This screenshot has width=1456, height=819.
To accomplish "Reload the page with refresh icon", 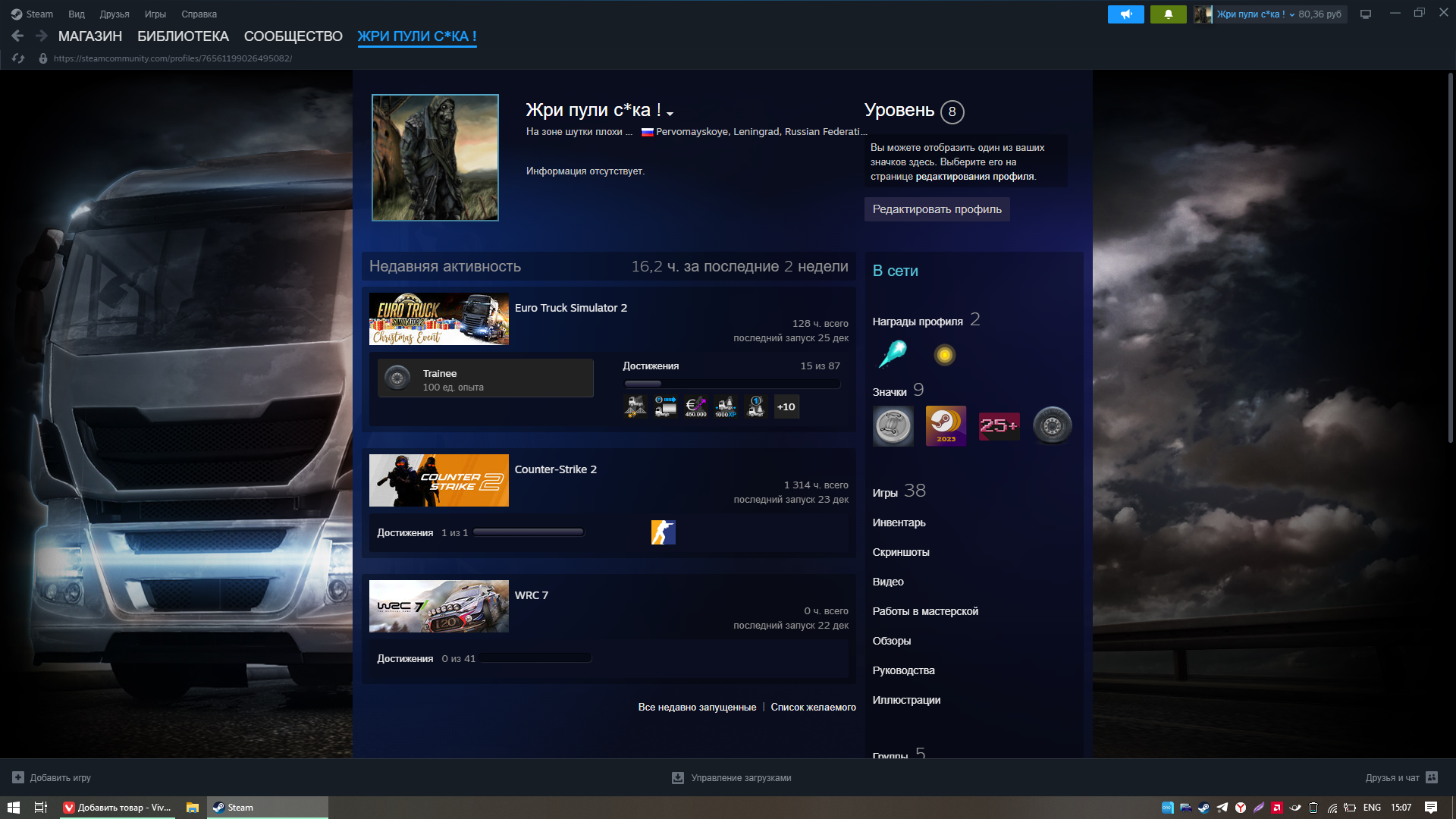I will [x=18, y=58].
